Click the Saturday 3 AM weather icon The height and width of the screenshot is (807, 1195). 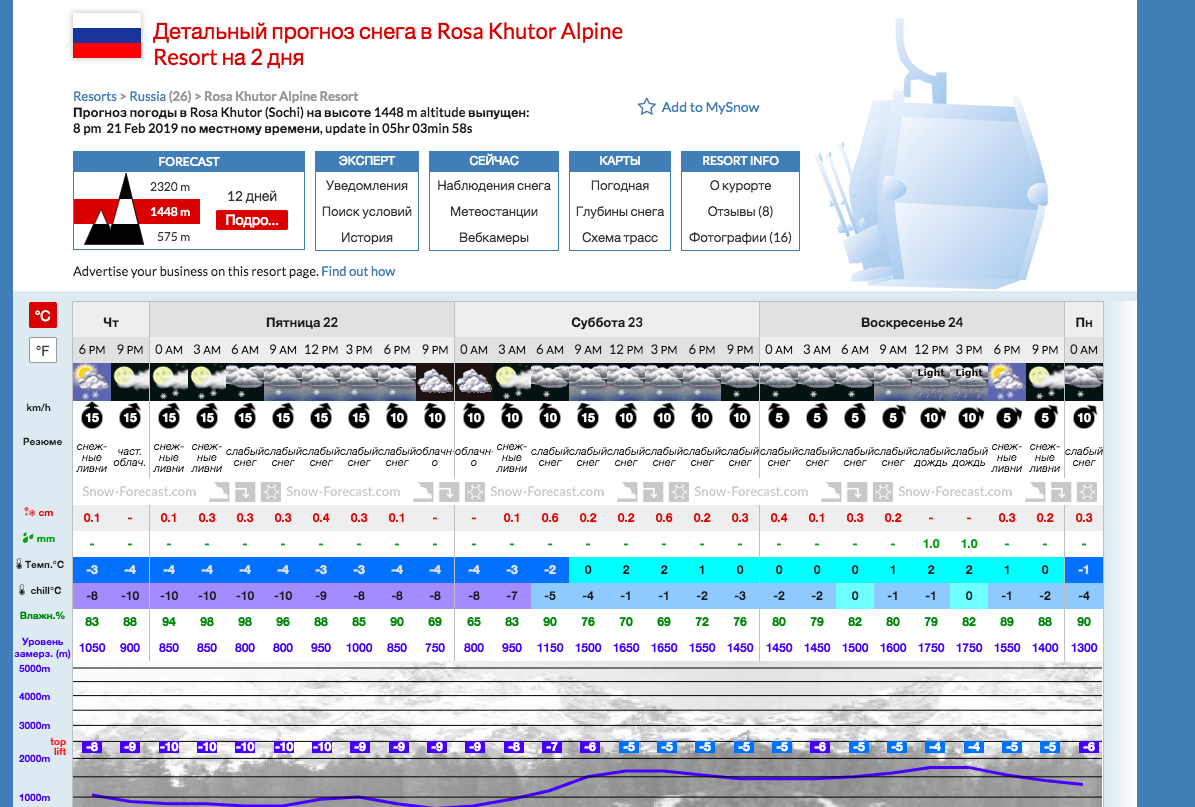pos(512,383)
